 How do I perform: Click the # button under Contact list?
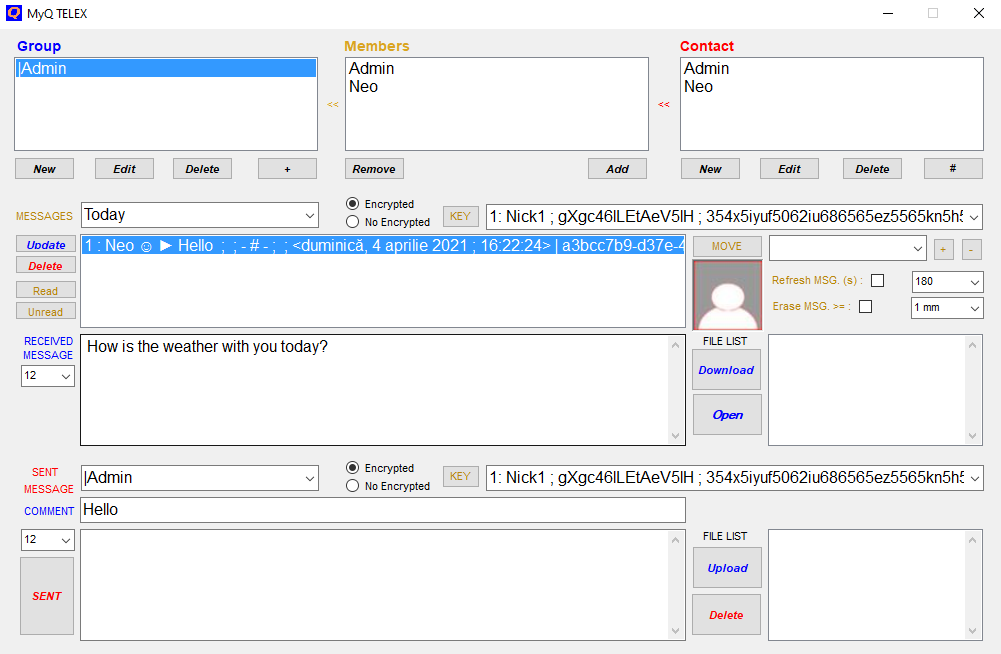953,169
